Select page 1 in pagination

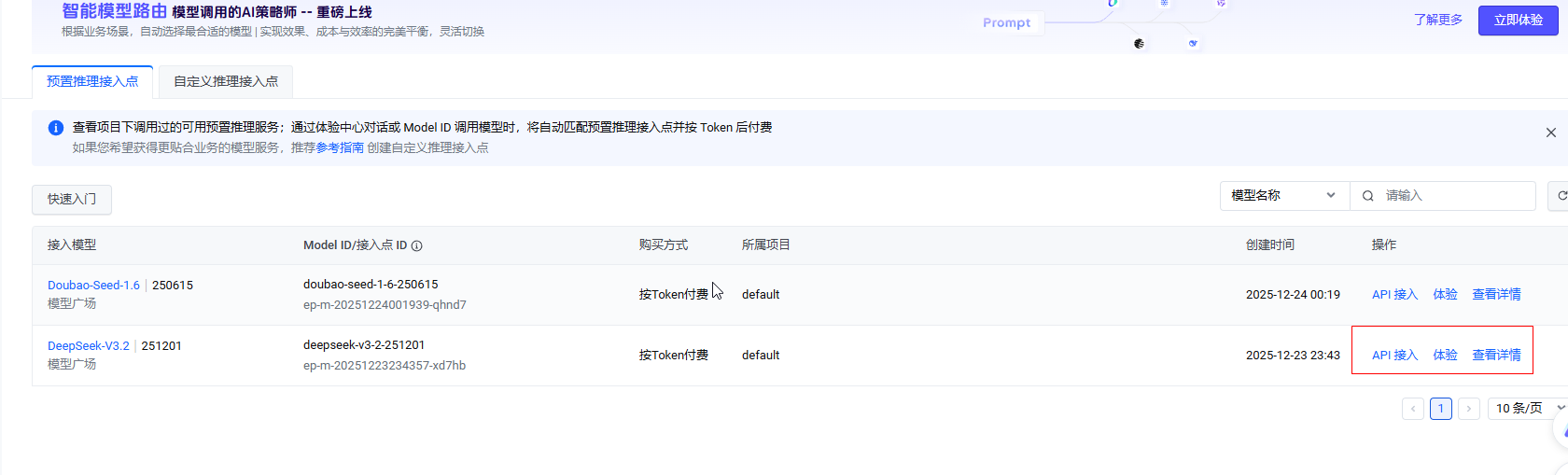tap(1441, 409)
